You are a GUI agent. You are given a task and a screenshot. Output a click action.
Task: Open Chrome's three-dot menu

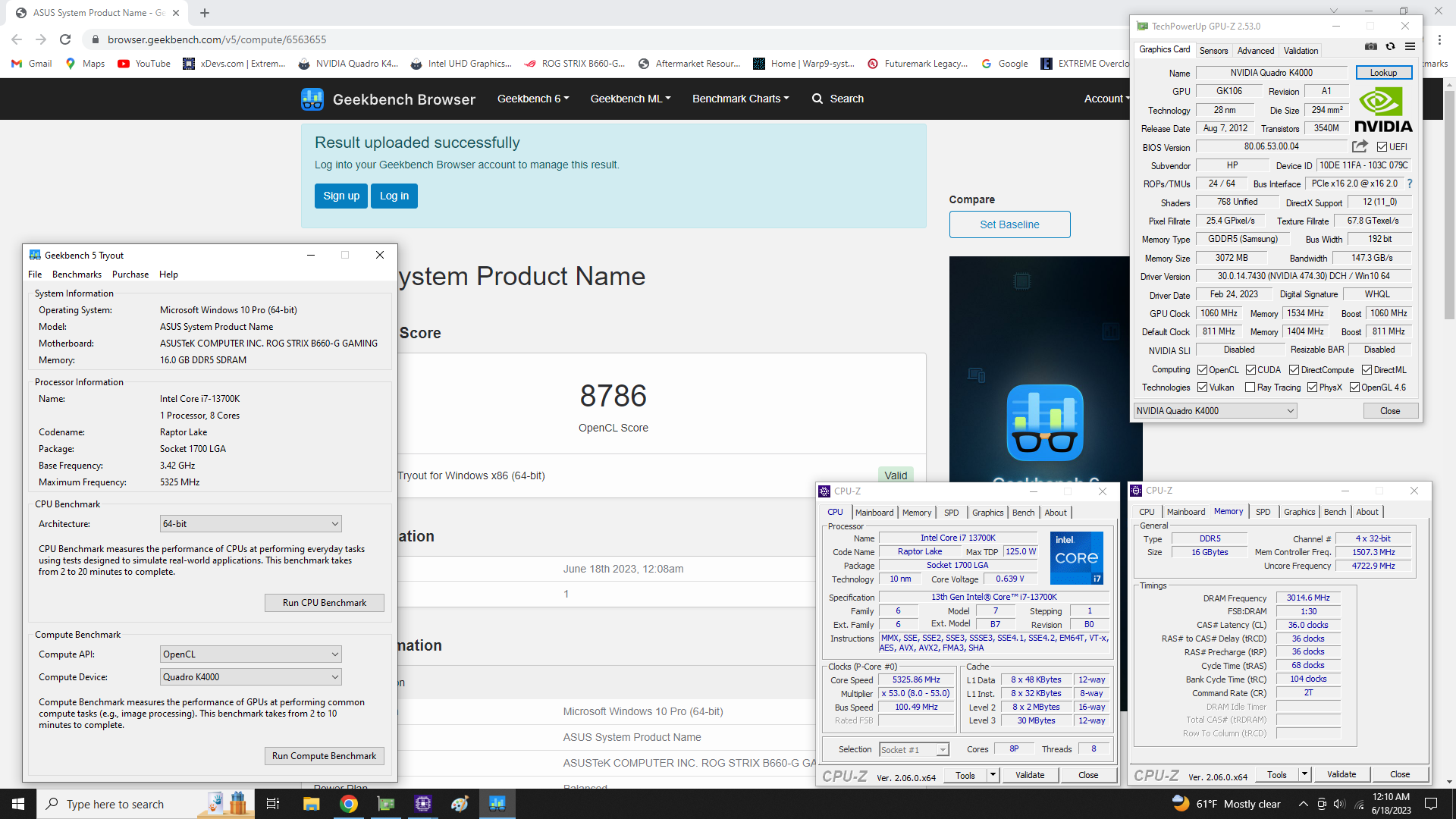click(1439, 39)
